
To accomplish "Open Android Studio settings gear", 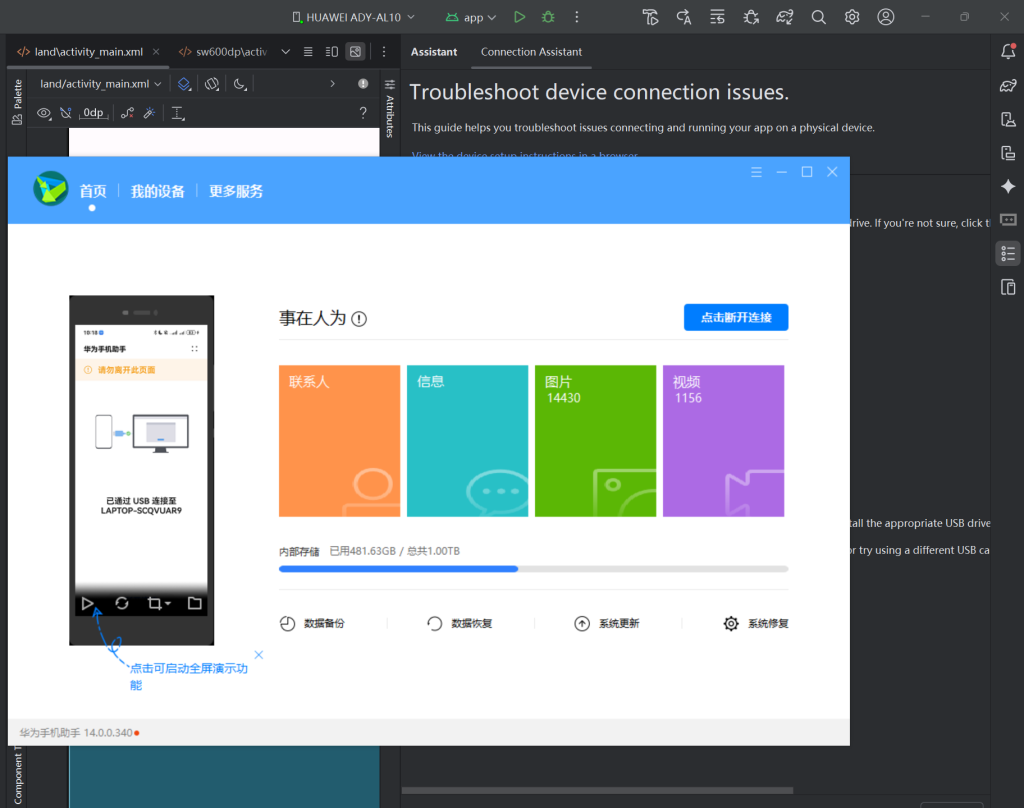I will [x=852, y=17].
